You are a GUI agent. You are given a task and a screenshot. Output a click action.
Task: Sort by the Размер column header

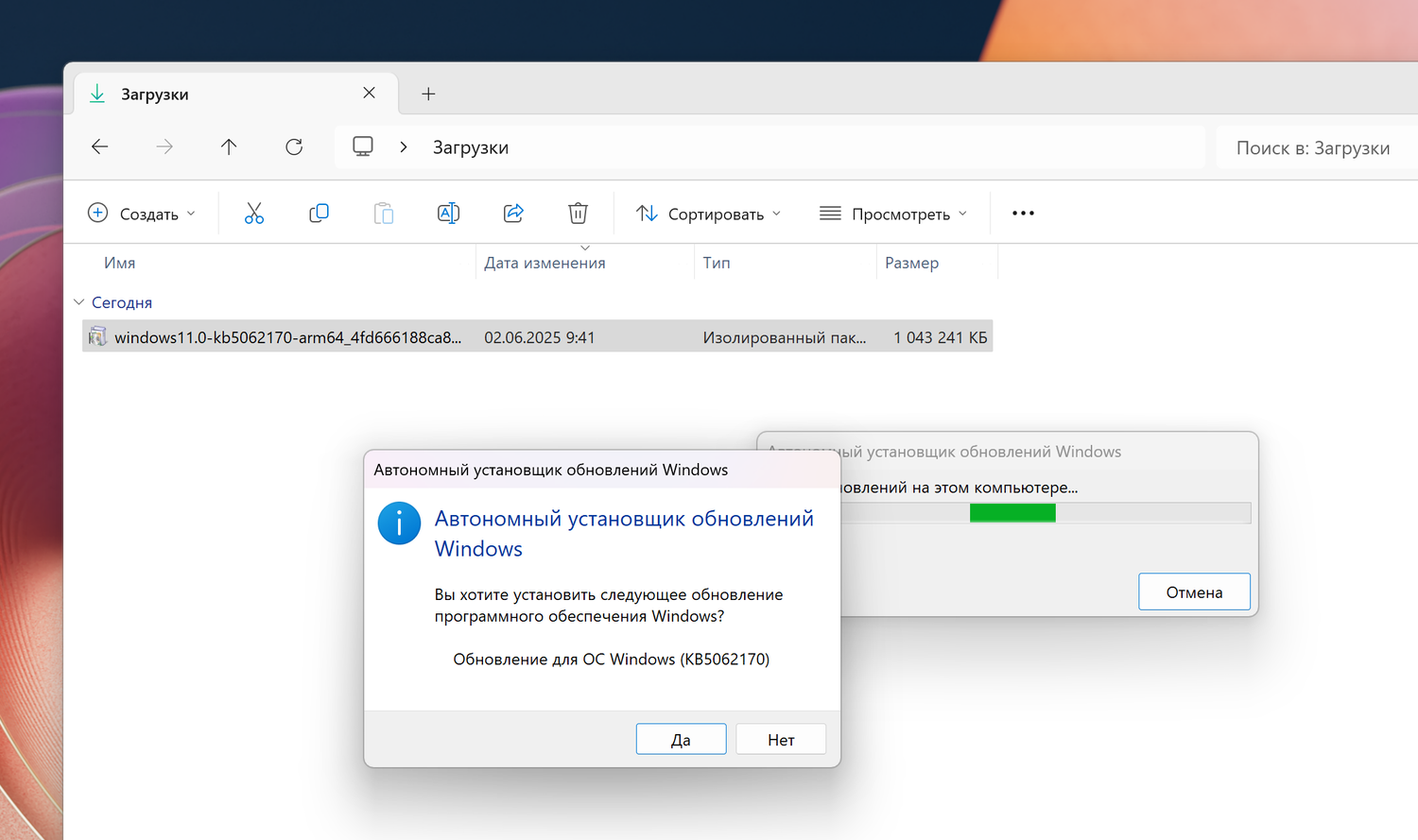coord(912,263)
